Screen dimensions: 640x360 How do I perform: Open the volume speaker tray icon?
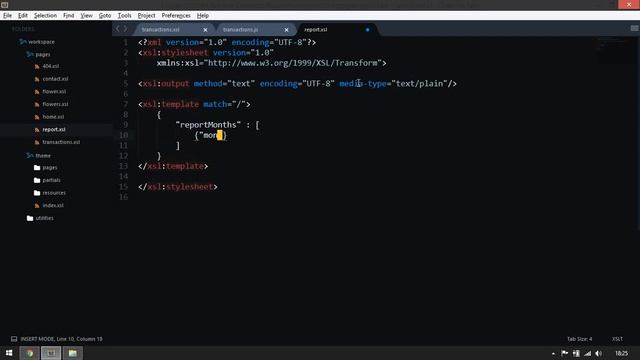coord(598,353)
